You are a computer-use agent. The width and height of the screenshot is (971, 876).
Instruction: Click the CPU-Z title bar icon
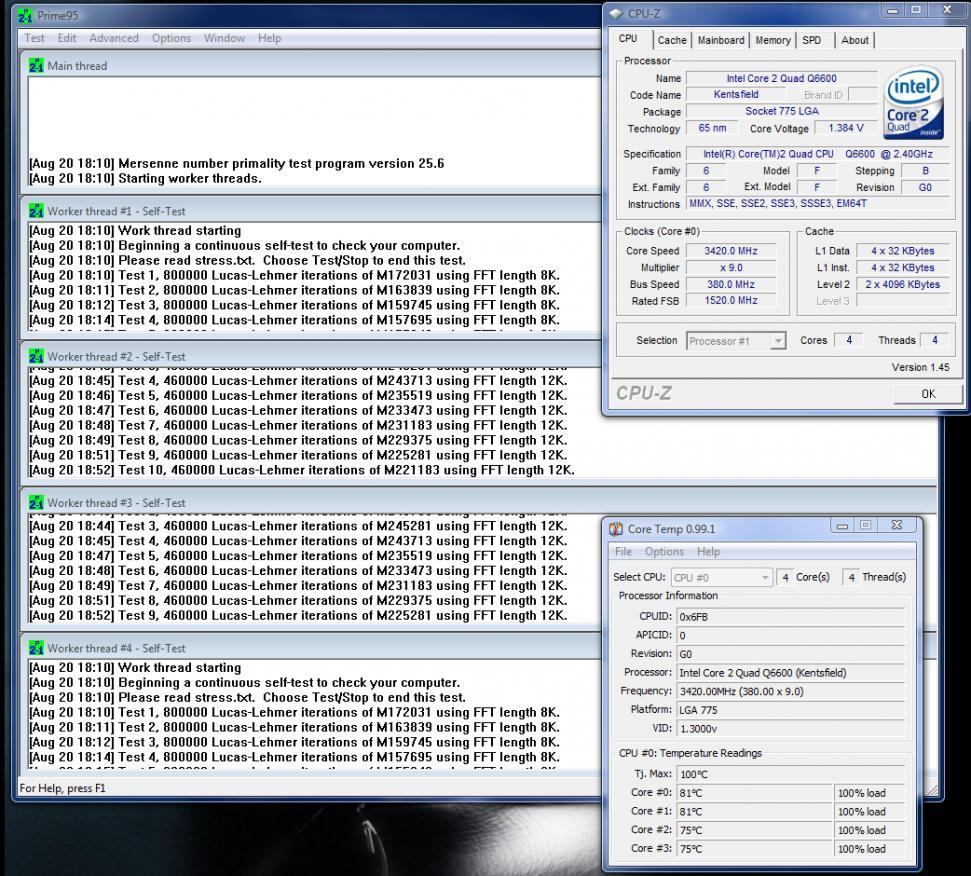(x=616, y=13)
